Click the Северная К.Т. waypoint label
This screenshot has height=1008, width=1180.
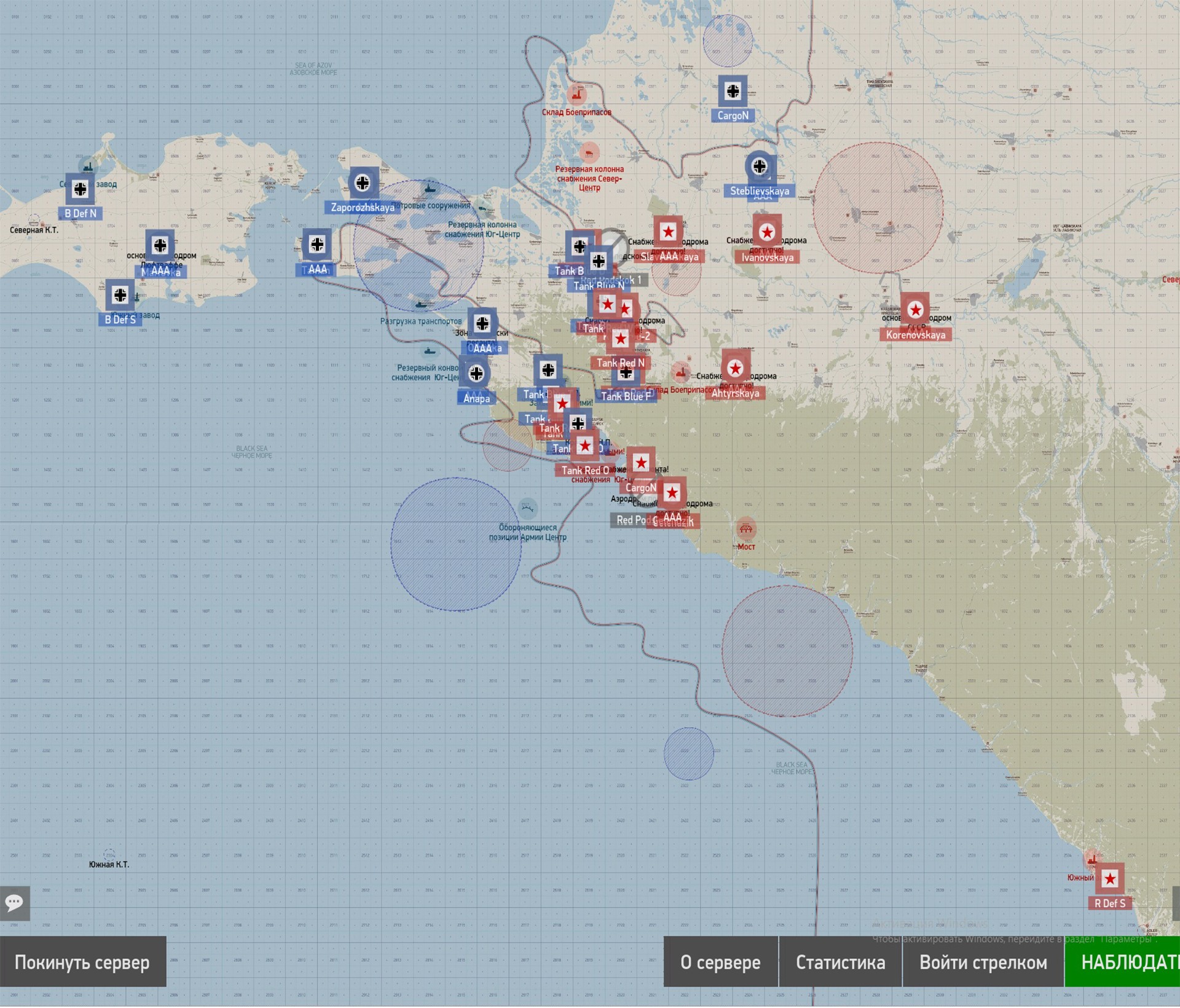(34, 230)
